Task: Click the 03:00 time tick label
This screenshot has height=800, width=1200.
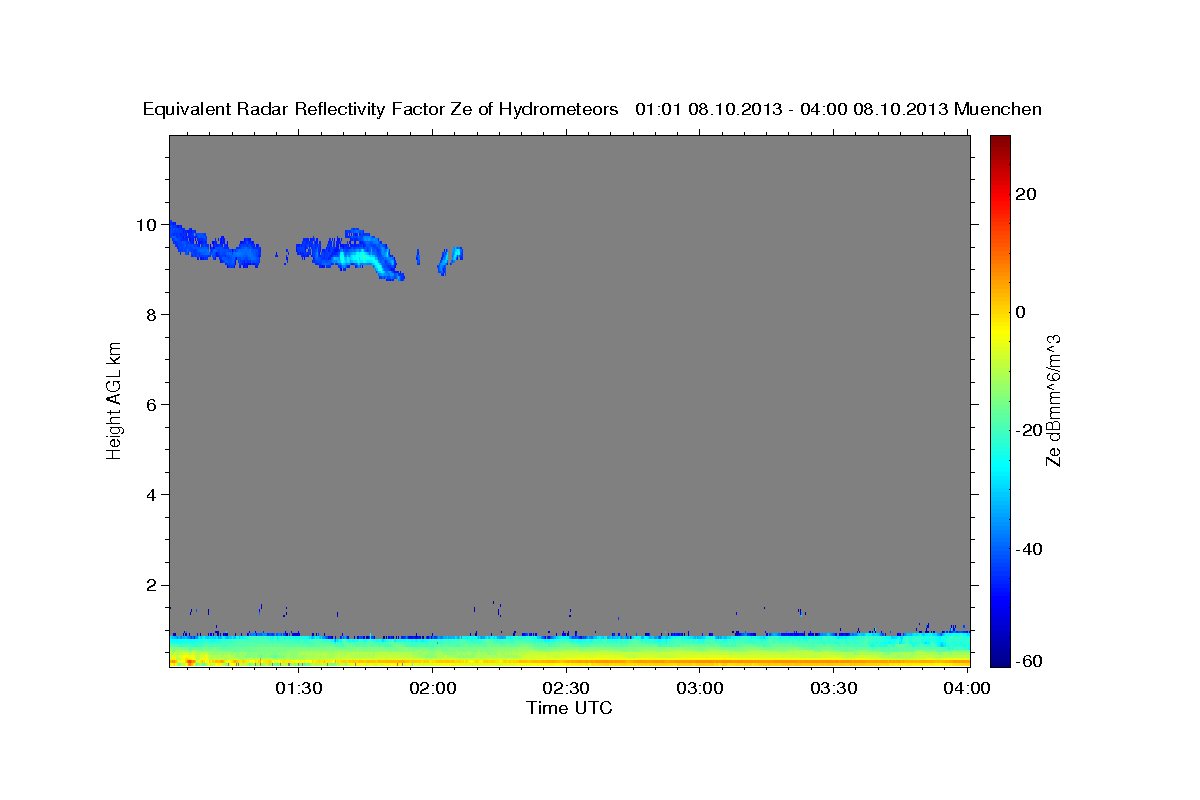Action: (x=700, y=688)
